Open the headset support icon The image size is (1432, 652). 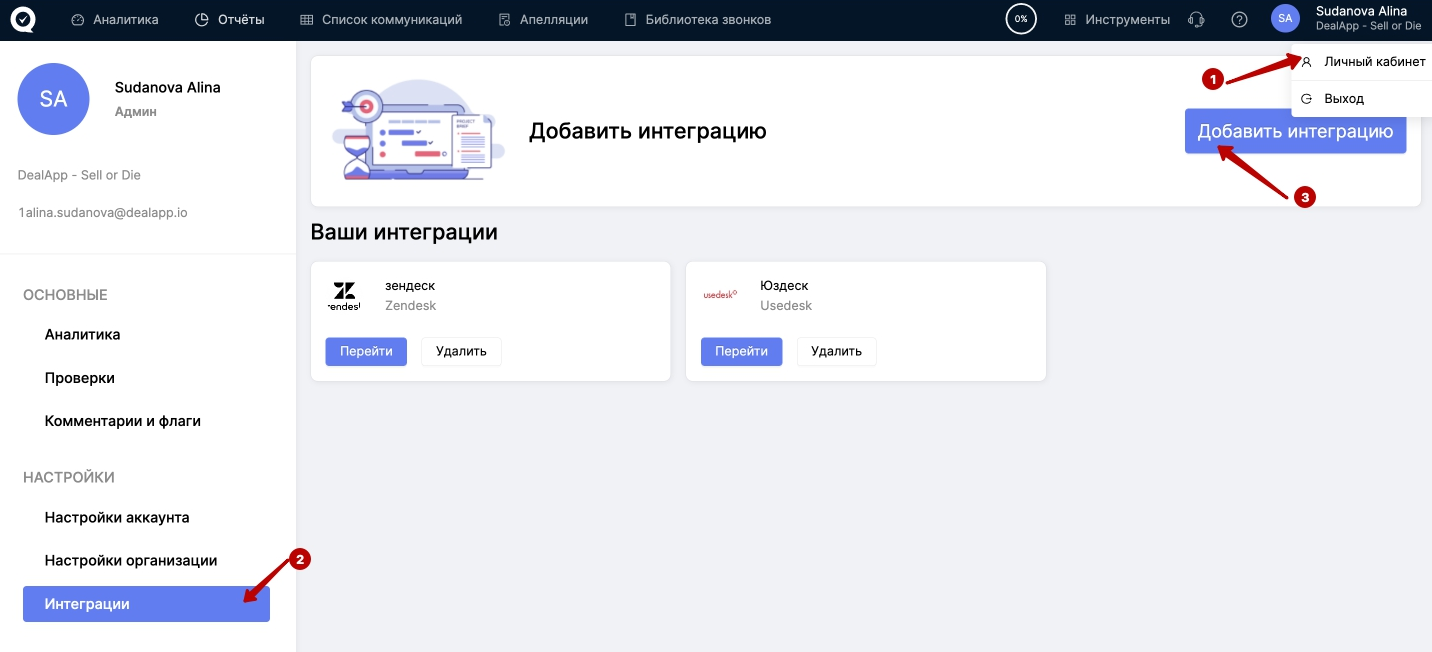click(1195, 20)
